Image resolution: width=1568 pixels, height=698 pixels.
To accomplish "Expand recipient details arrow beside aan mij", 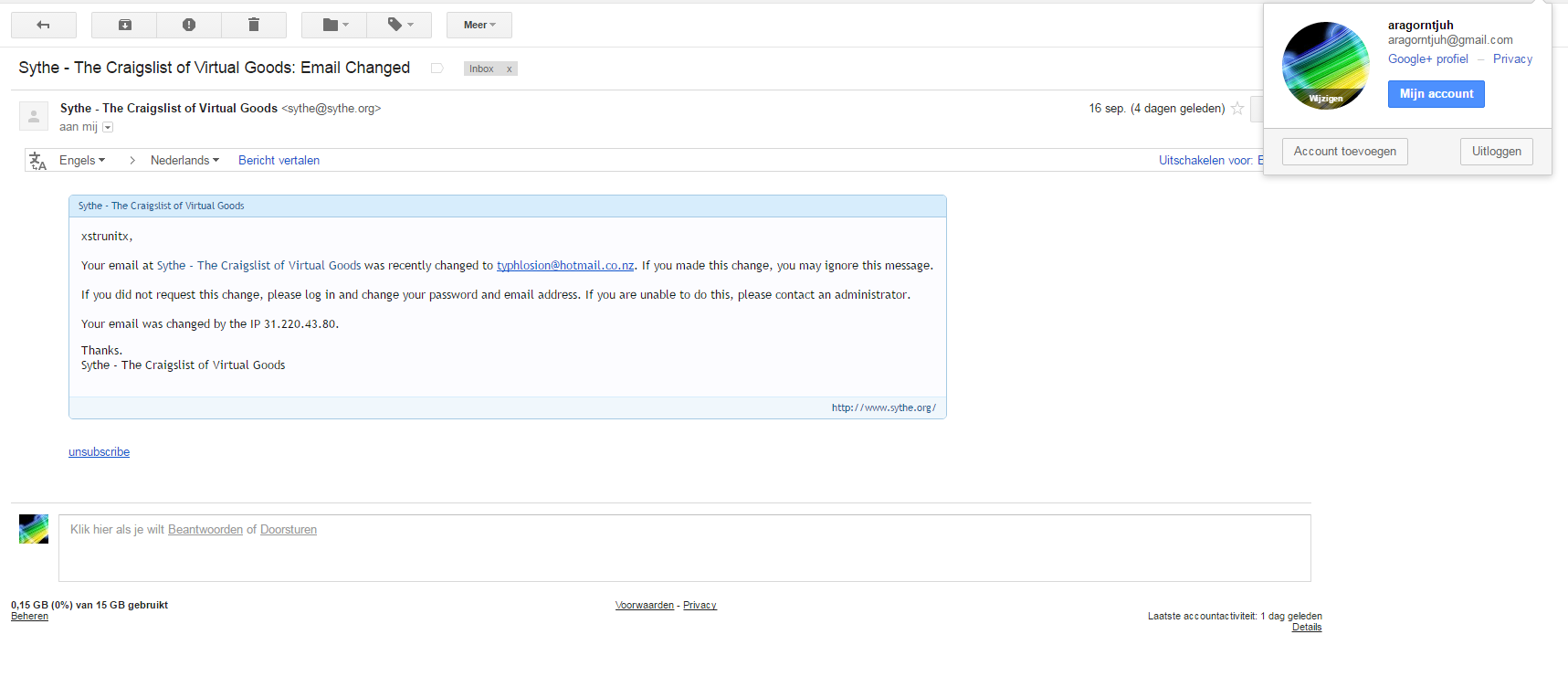I will click(x=108, y=127).
